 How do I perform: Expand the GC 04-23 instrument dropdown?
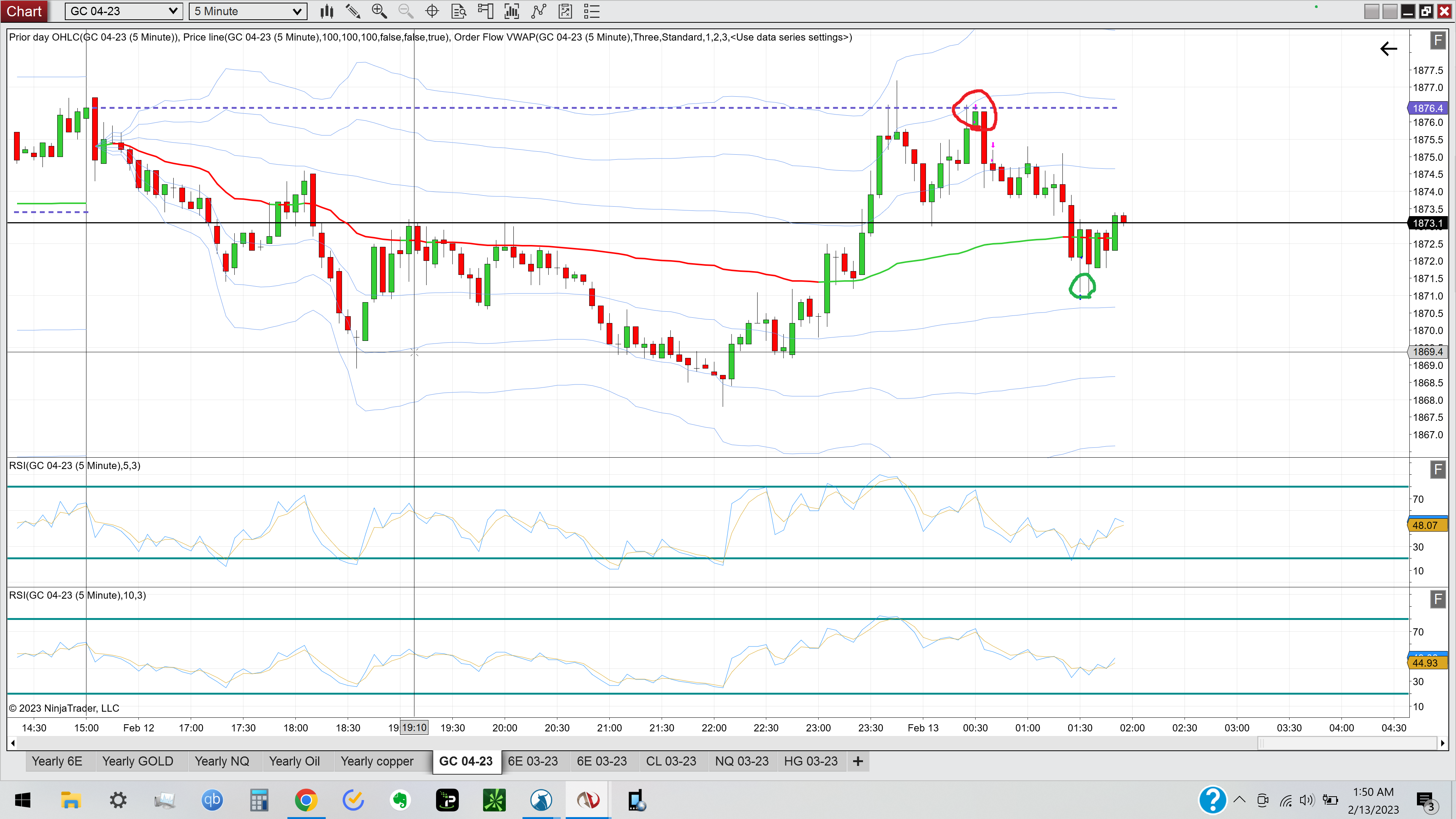click(x=124, y=11)
